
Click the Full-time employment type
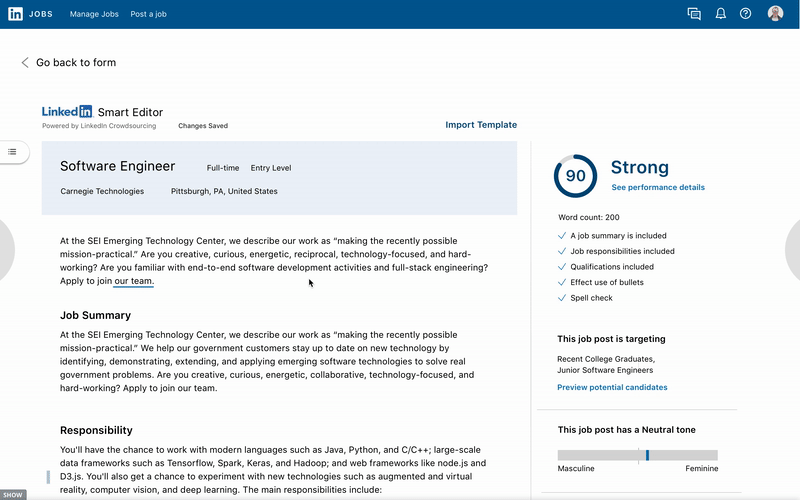(x=223, y=168)
